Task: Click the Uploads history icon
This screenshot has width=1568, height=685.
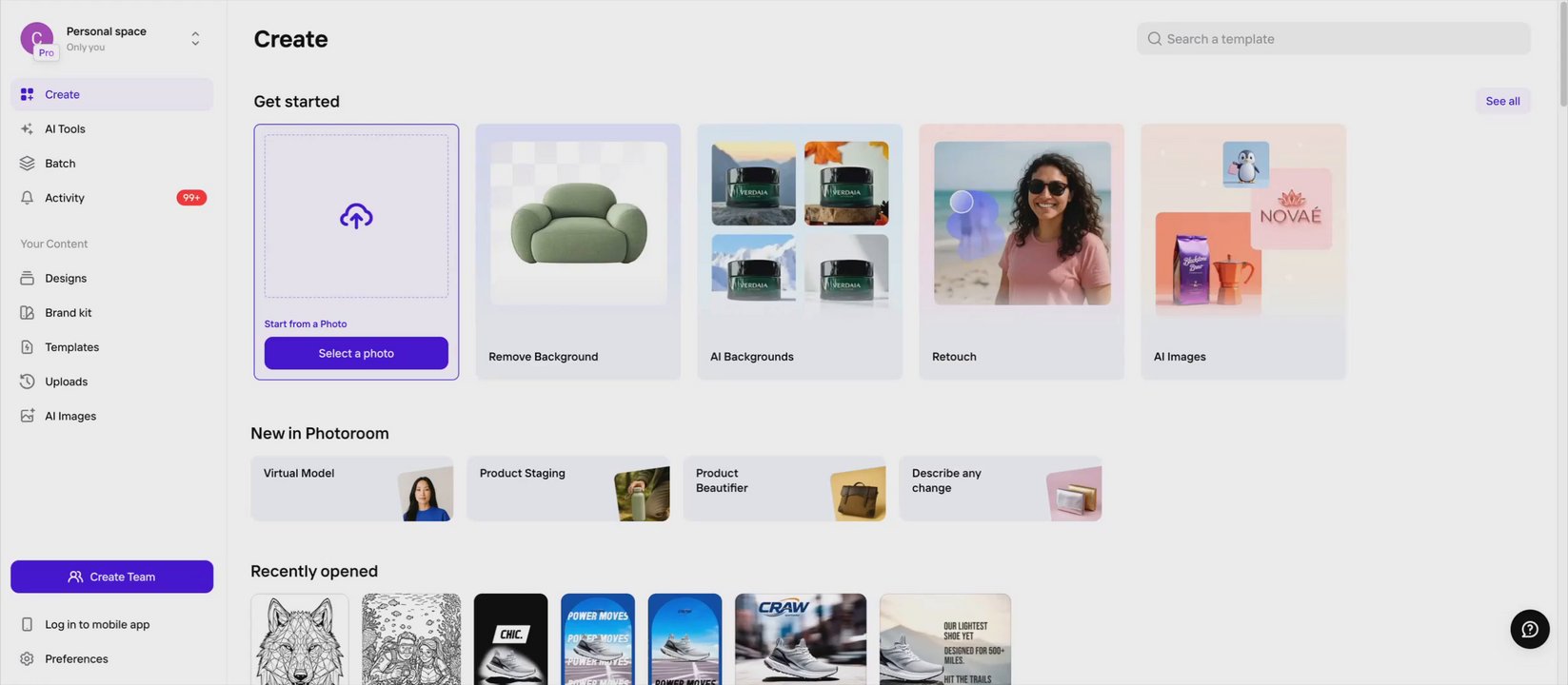Action: [27, 382]
